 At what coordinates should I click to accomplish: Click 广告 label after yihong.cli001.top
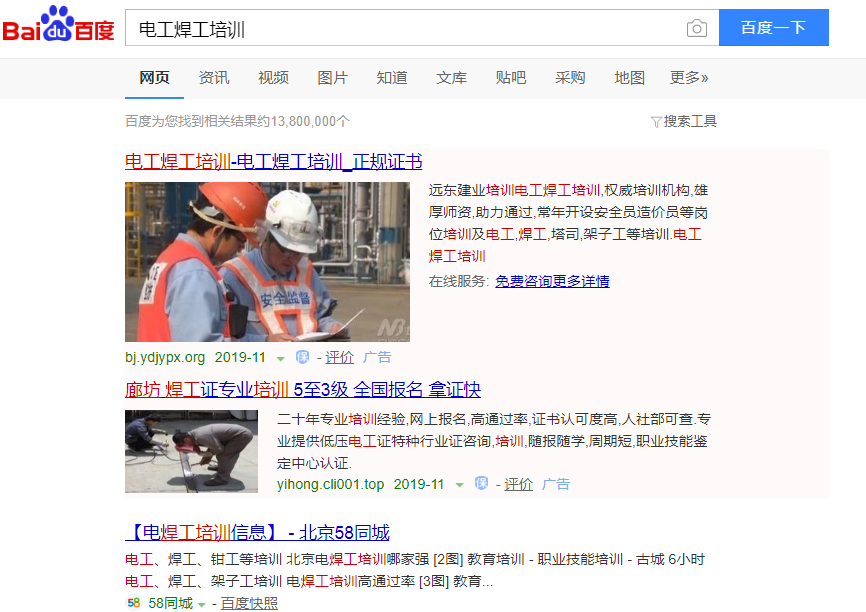tap(556, 484)
